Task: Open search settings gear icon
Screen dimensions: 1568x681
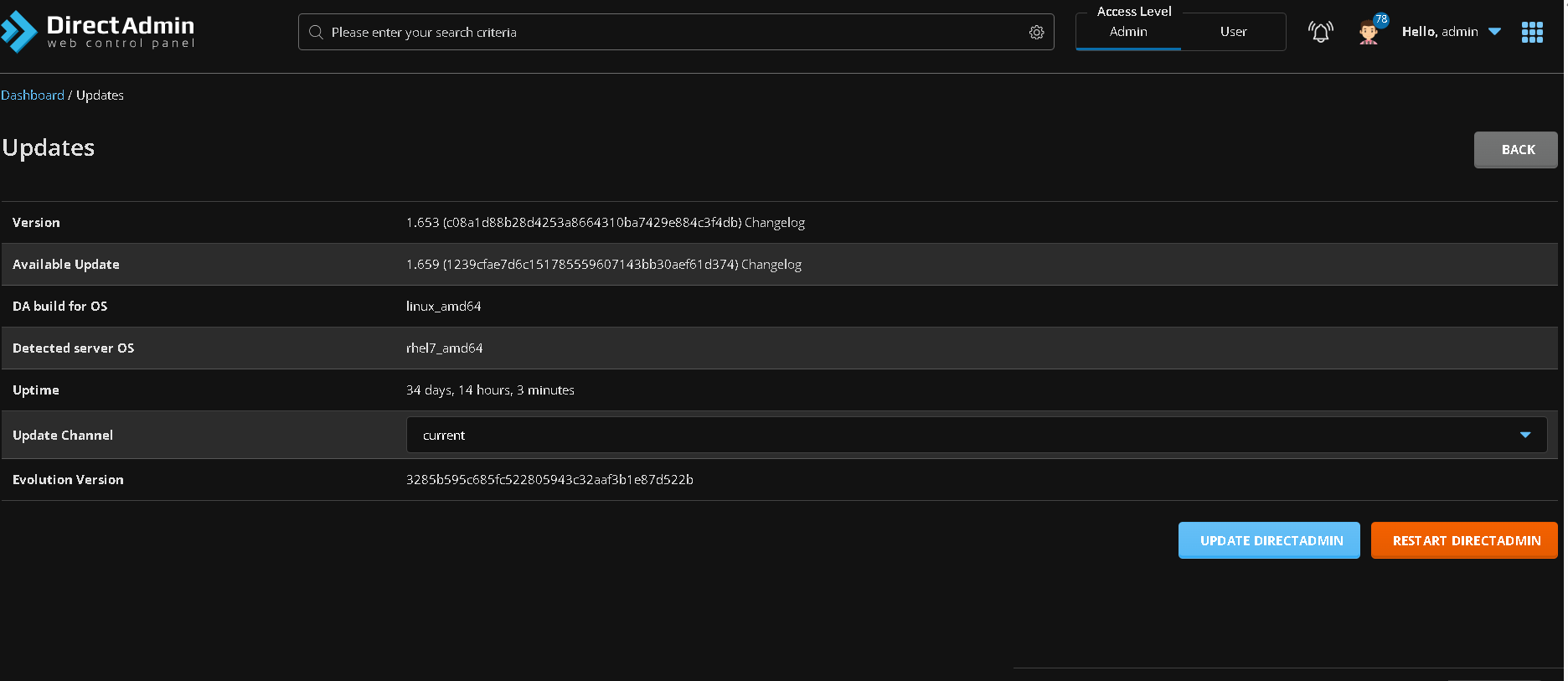Action: point(1036,33)
